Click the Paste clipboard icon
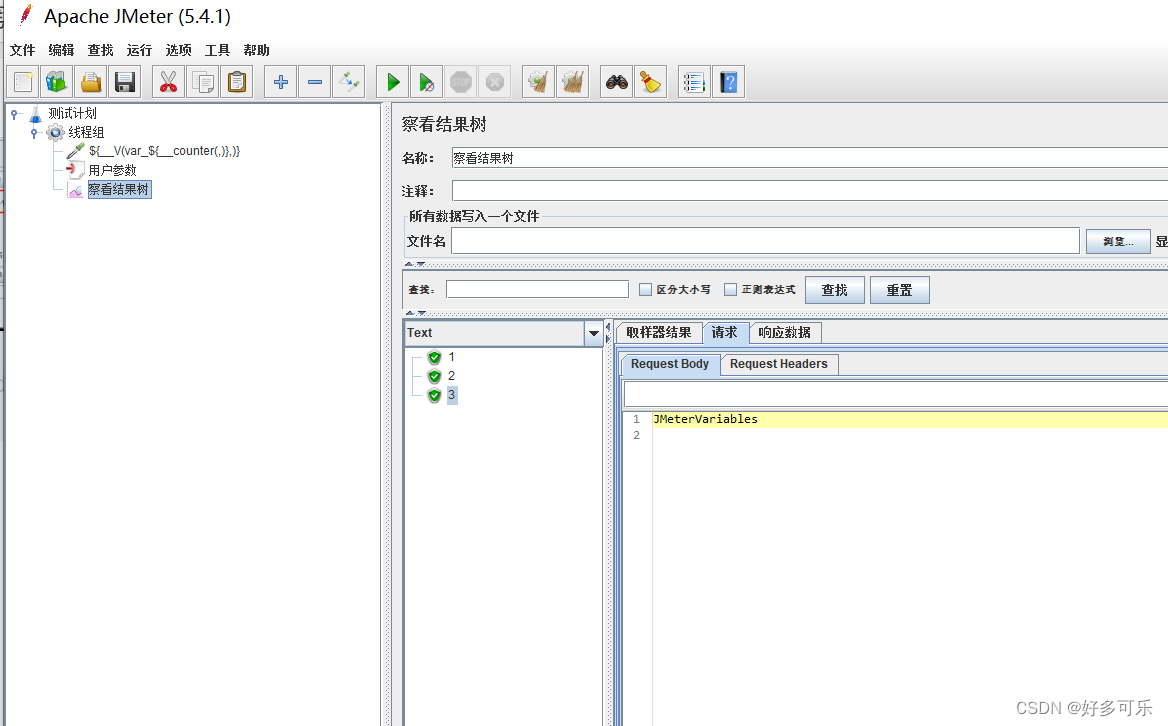 pos(237,82)
